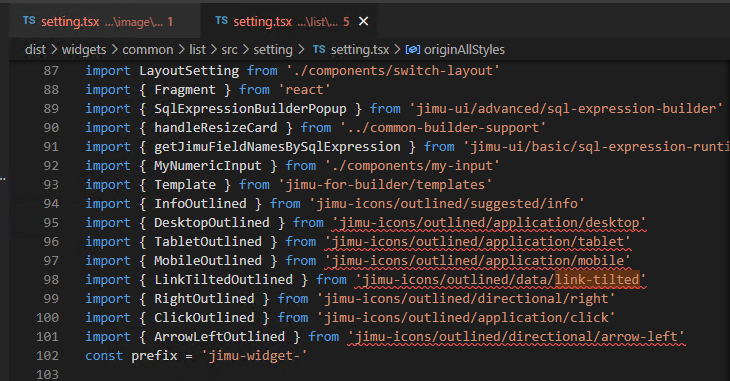
Task: Click MobileOutlined identifier
Action: coord(208,261)
